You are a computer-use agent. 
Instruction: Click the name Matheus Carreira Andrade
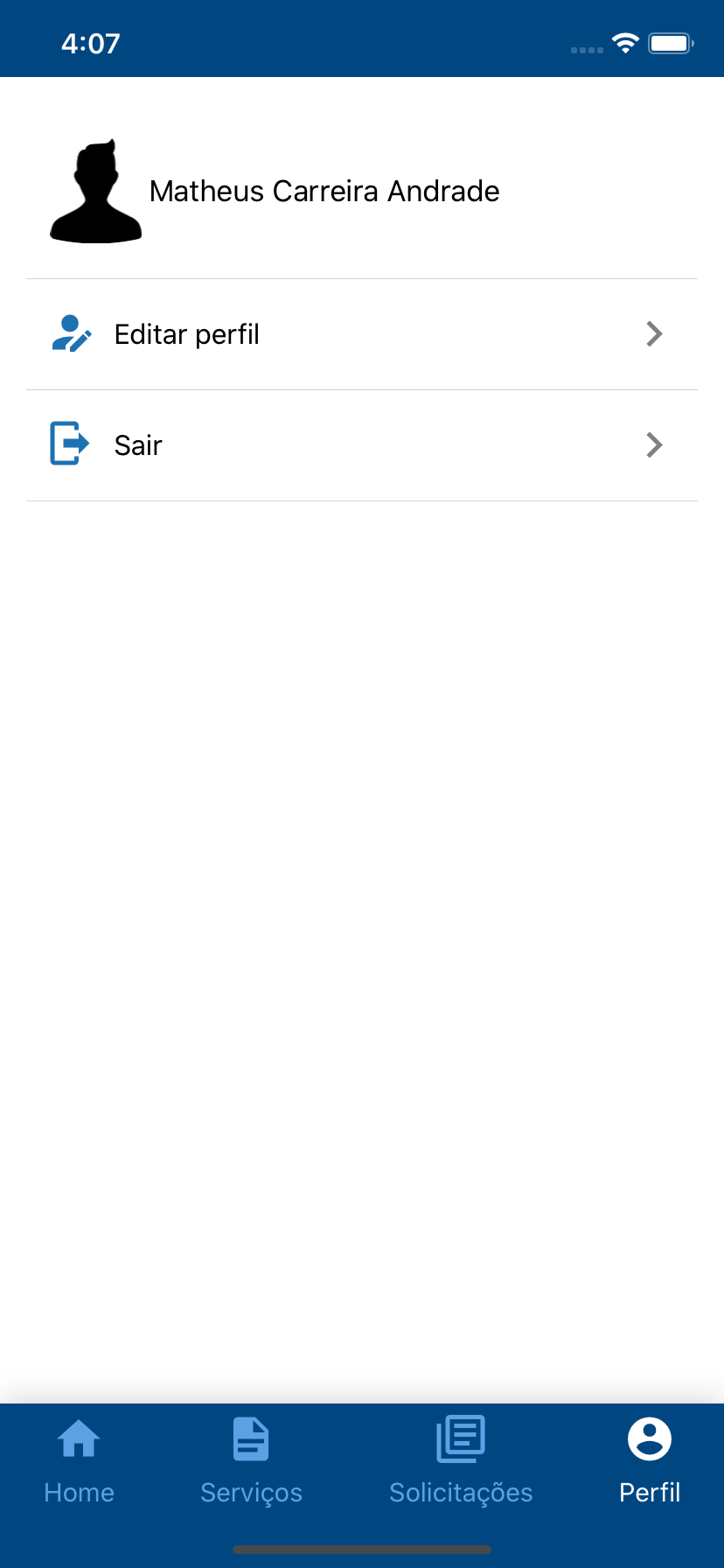(324, 191)
